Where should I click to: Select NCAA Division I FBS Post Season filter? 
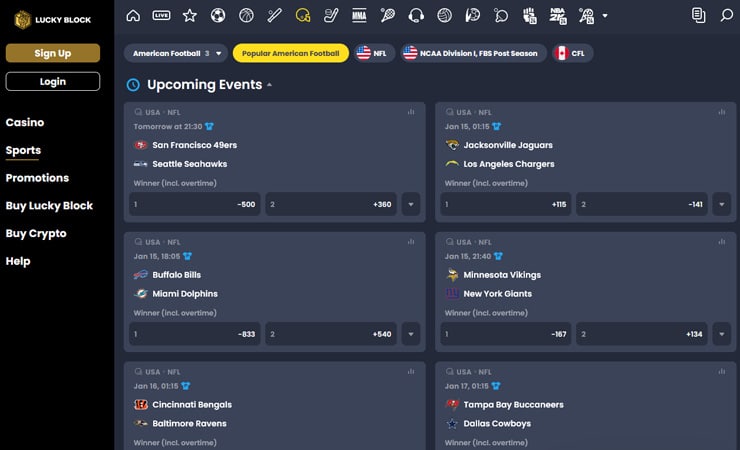pos(473,53)
